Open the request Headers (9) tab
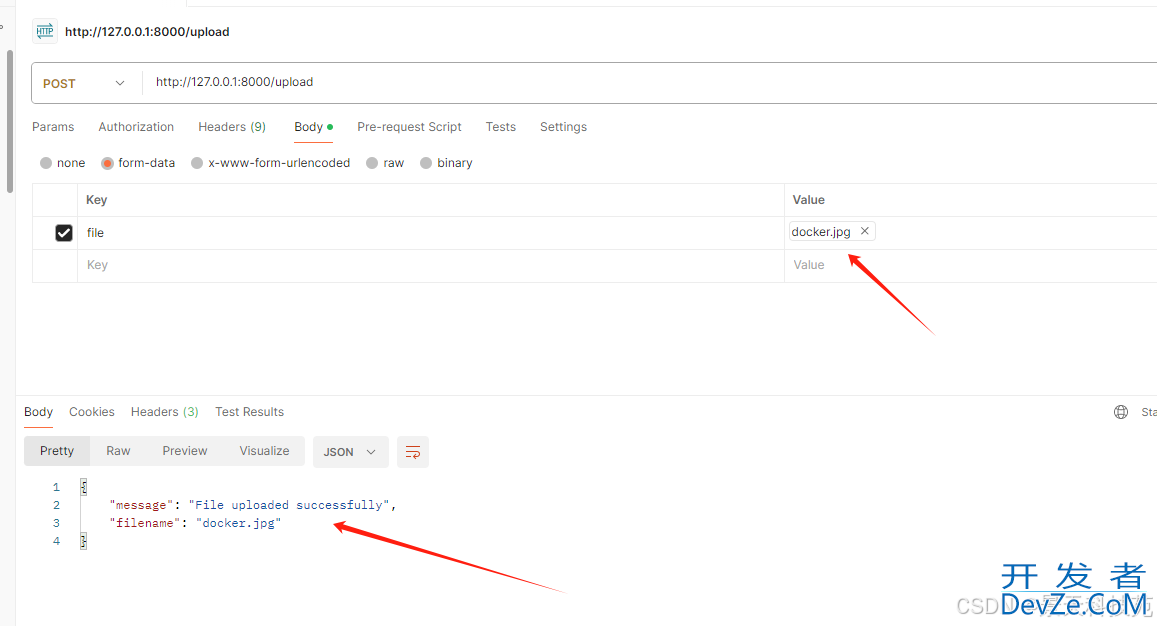 (x=232, y=127)
